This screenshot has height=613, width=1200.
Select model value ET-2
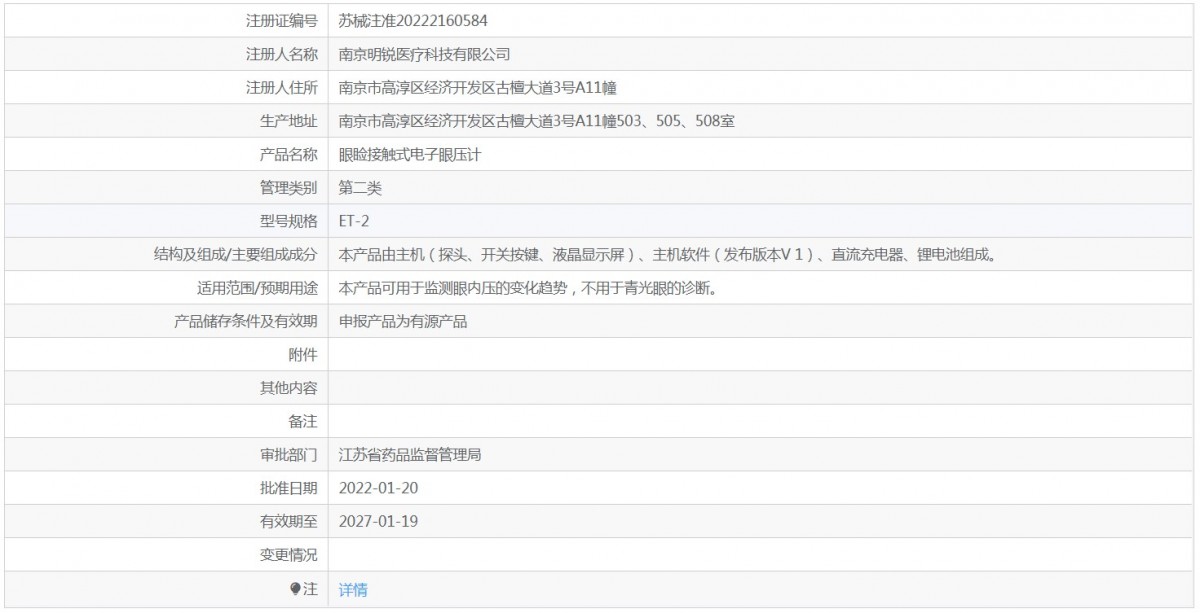tap(354, 221)
